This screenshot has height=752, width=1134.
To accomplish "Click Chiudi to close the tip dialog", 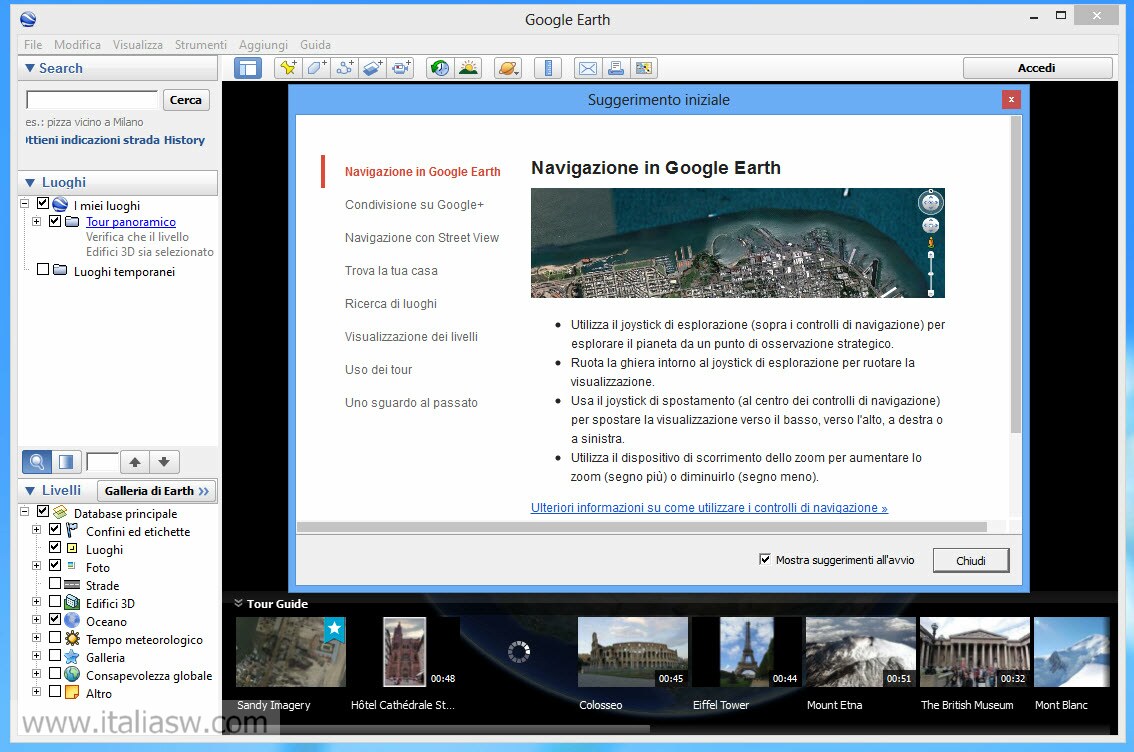I will tap(971, 560).
